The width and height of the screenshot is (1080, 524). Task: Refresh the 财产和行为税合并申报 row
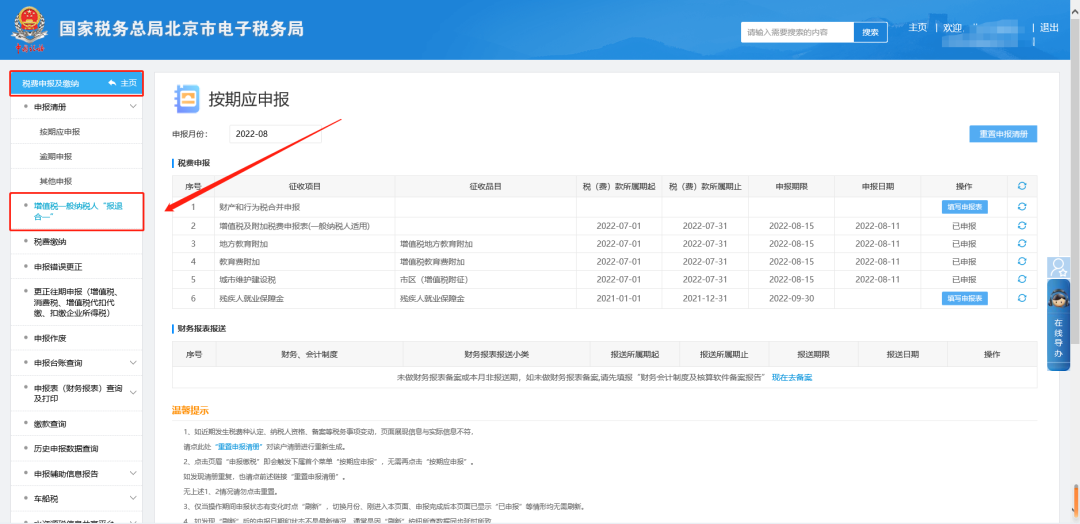[x=1021, y=207]
